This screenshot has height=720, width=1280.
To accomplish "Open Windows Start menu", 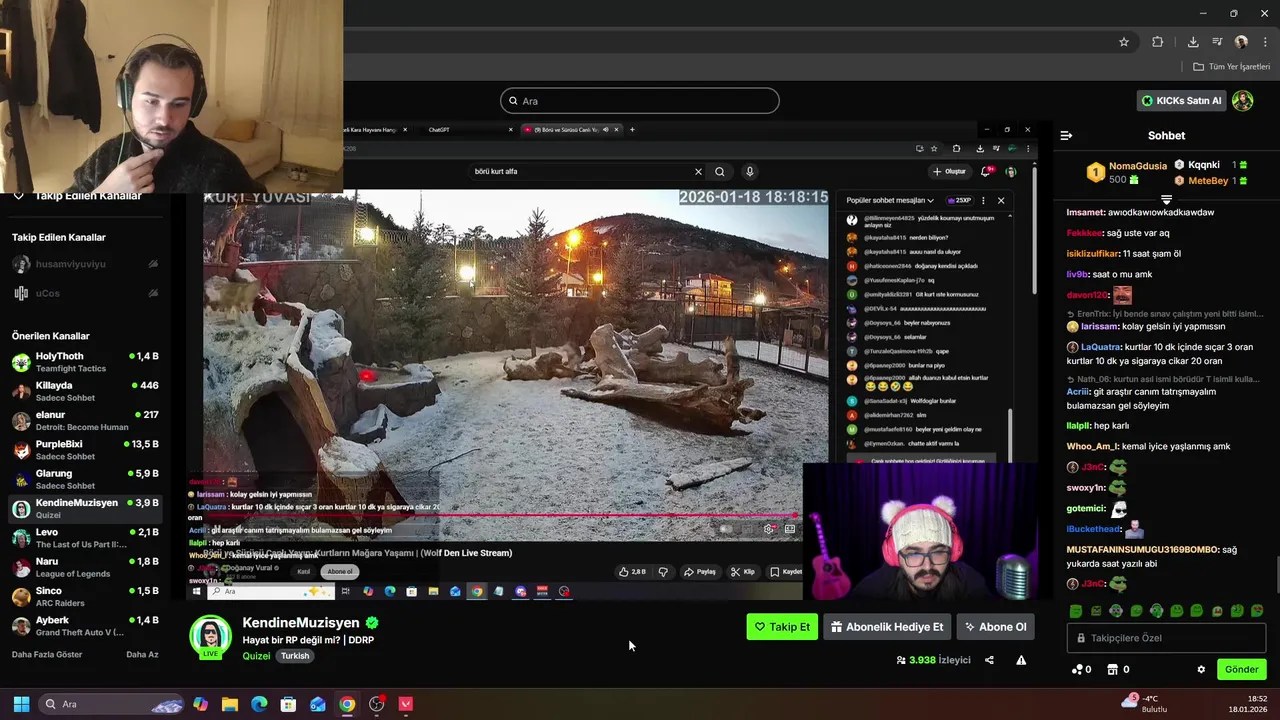I will click(x=21, y=704).
